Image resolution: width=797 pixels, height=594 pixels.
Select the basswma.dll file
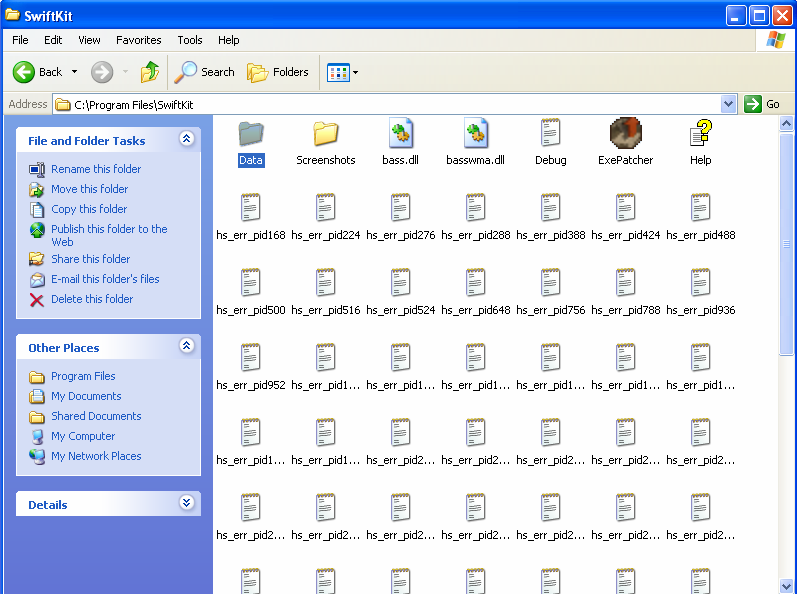[475, 133]
